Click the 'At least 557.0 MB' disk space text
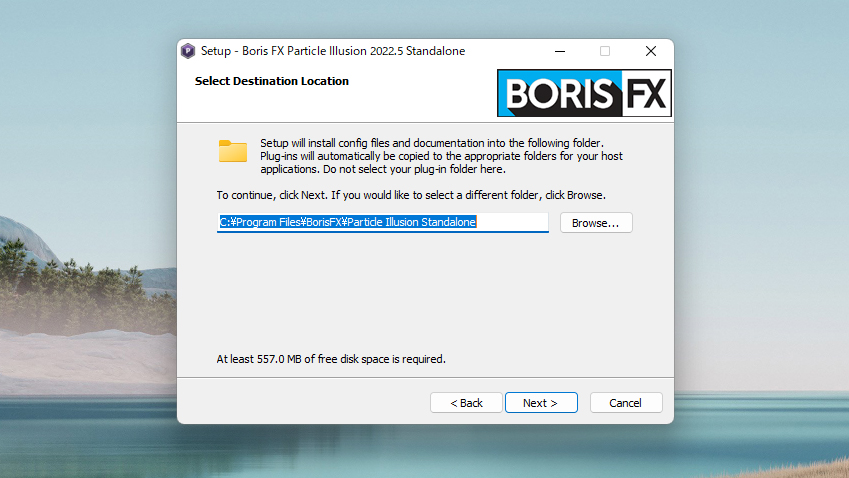This screenshot has width=849, height=478. (331, 359)
